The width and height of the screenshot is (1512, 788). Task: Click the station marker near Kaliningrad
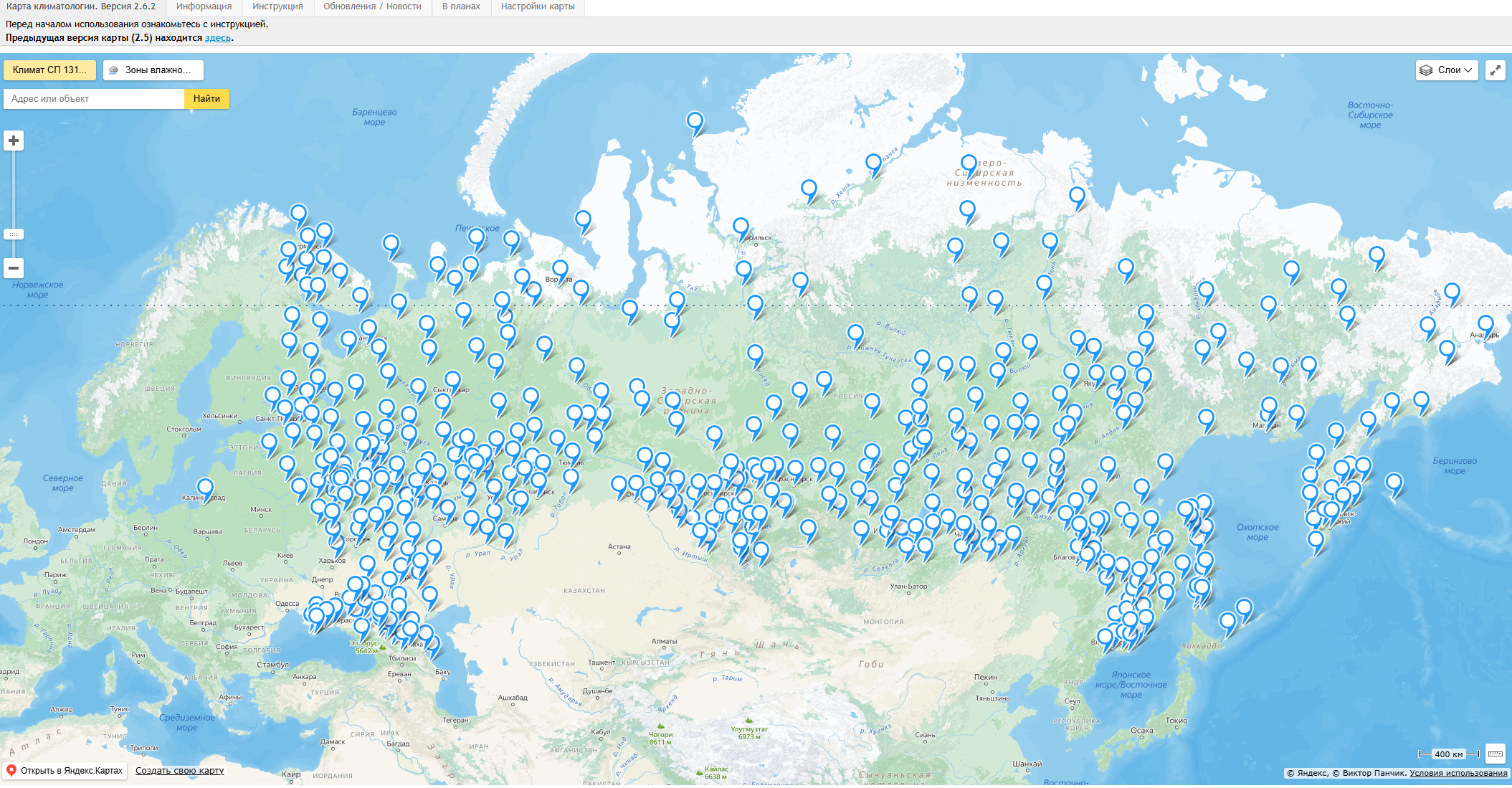coord(205,488)
